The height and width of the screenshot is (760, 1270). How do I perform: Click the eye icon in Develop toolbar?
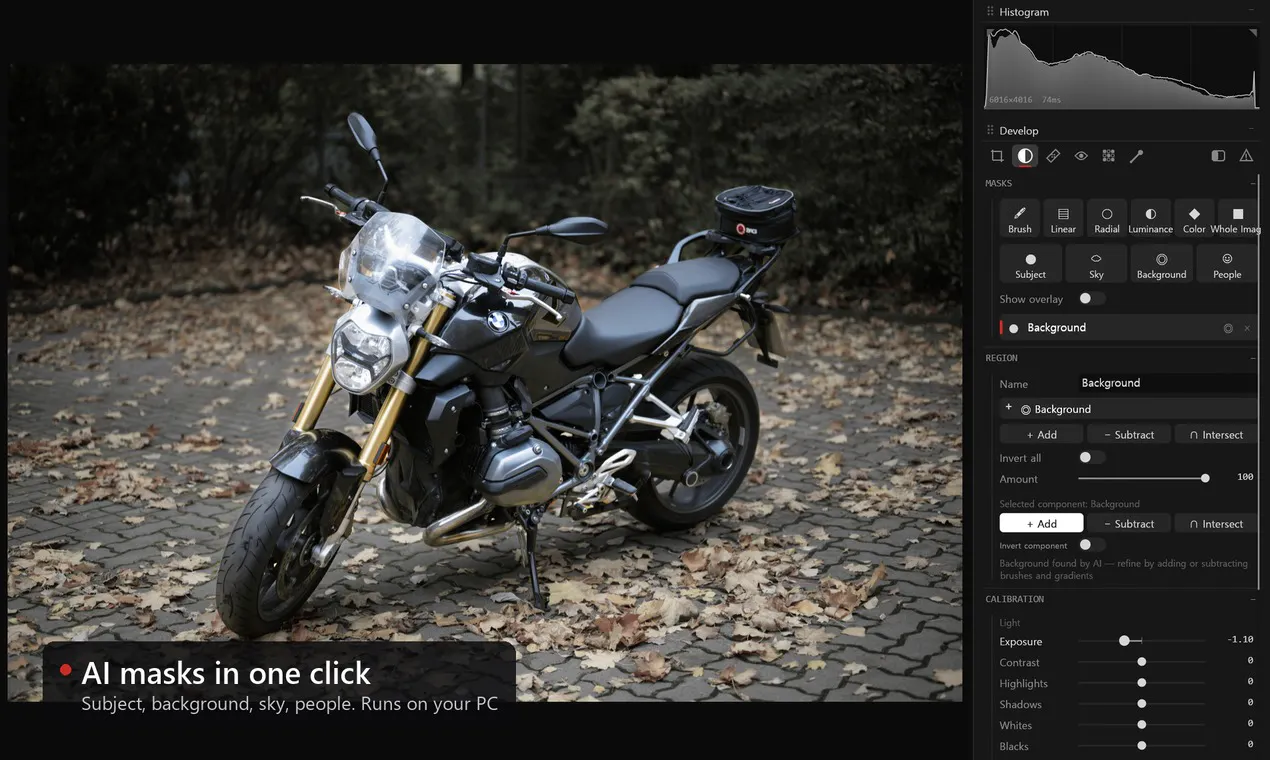click(1081, 156)
